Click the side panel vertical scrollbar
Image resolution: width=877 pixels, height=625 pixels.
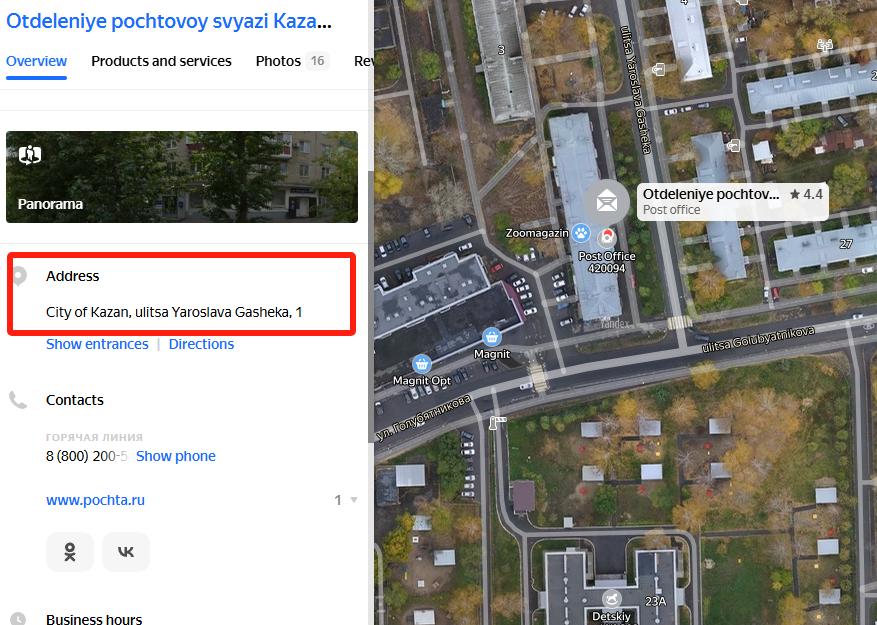[370, 307]
